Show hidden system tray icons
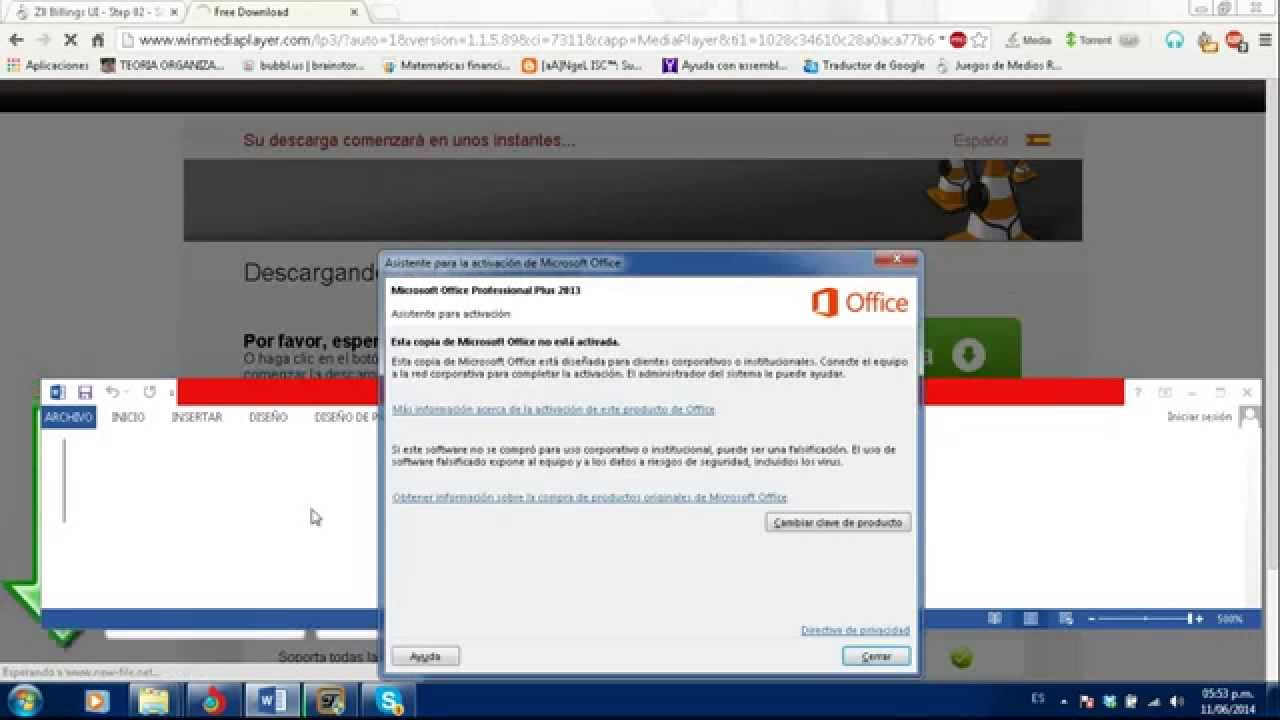 coord(1063,701)
